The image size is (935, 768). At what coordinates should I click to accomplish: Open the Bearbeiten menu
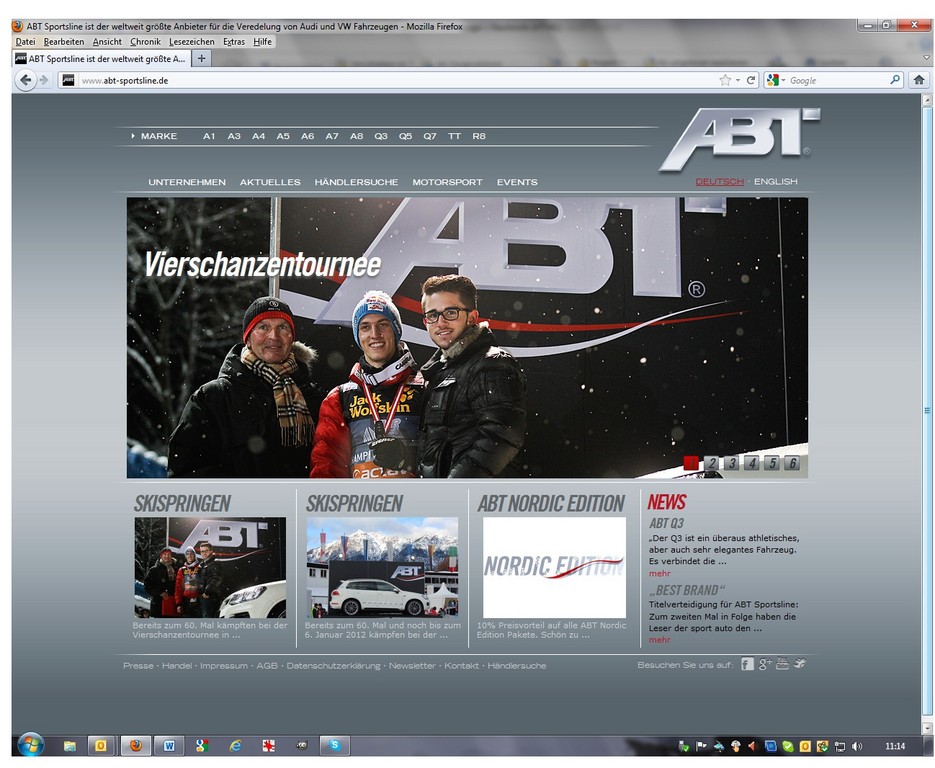[x=64, y=42]
